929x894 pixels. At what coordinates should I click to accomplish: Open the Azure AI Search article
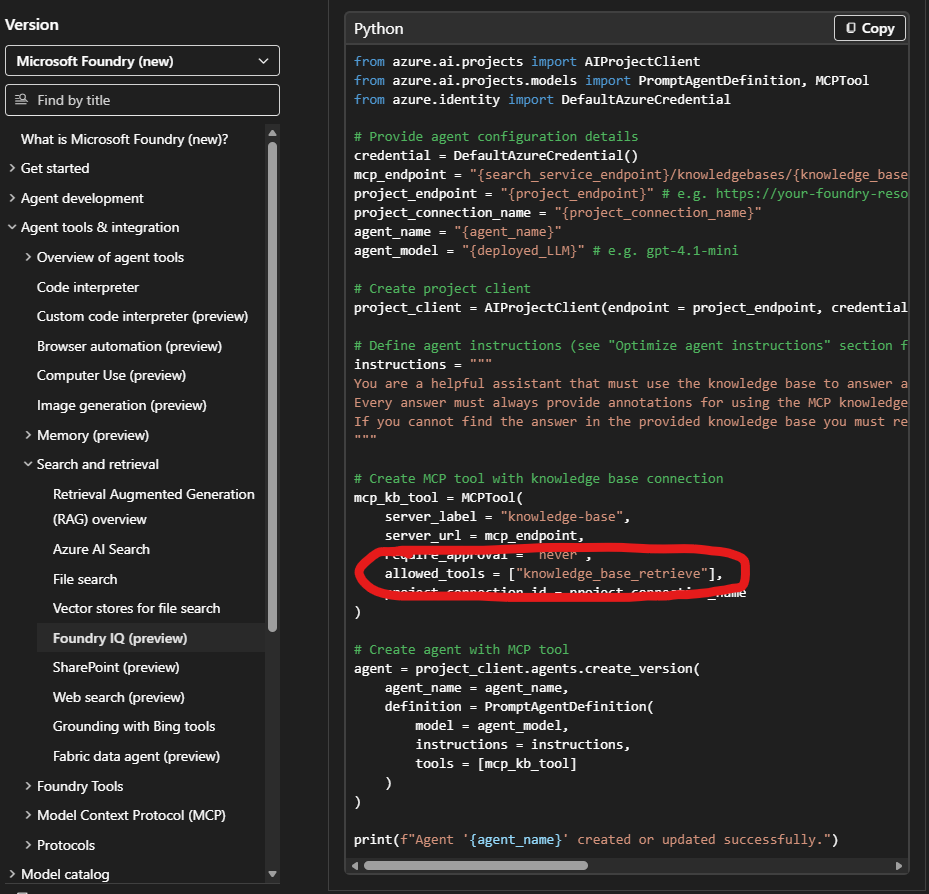[101, 549]
